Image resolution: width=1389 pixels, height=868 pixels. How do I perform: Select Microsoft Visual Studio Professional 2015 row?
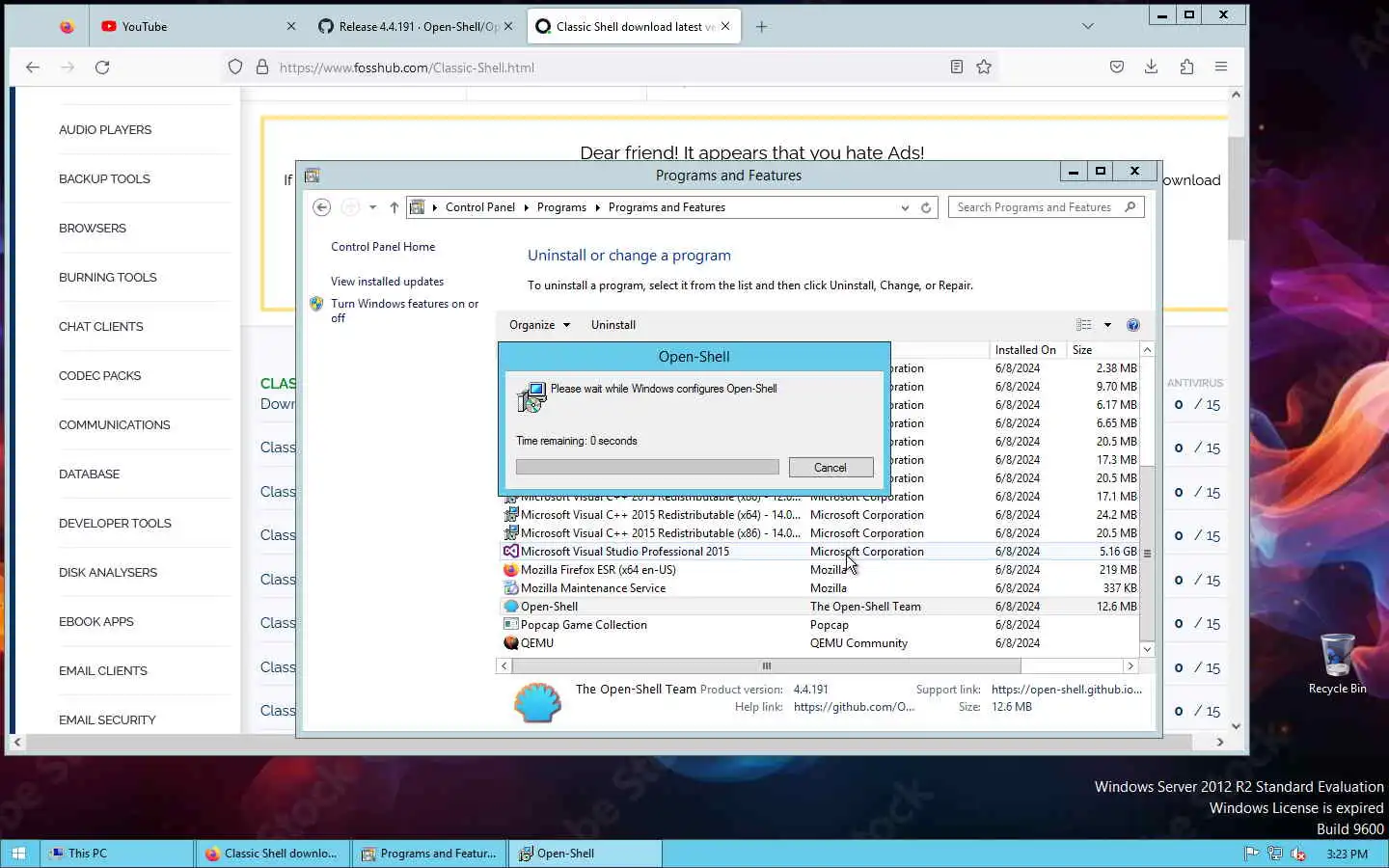[x=820, y=552]
